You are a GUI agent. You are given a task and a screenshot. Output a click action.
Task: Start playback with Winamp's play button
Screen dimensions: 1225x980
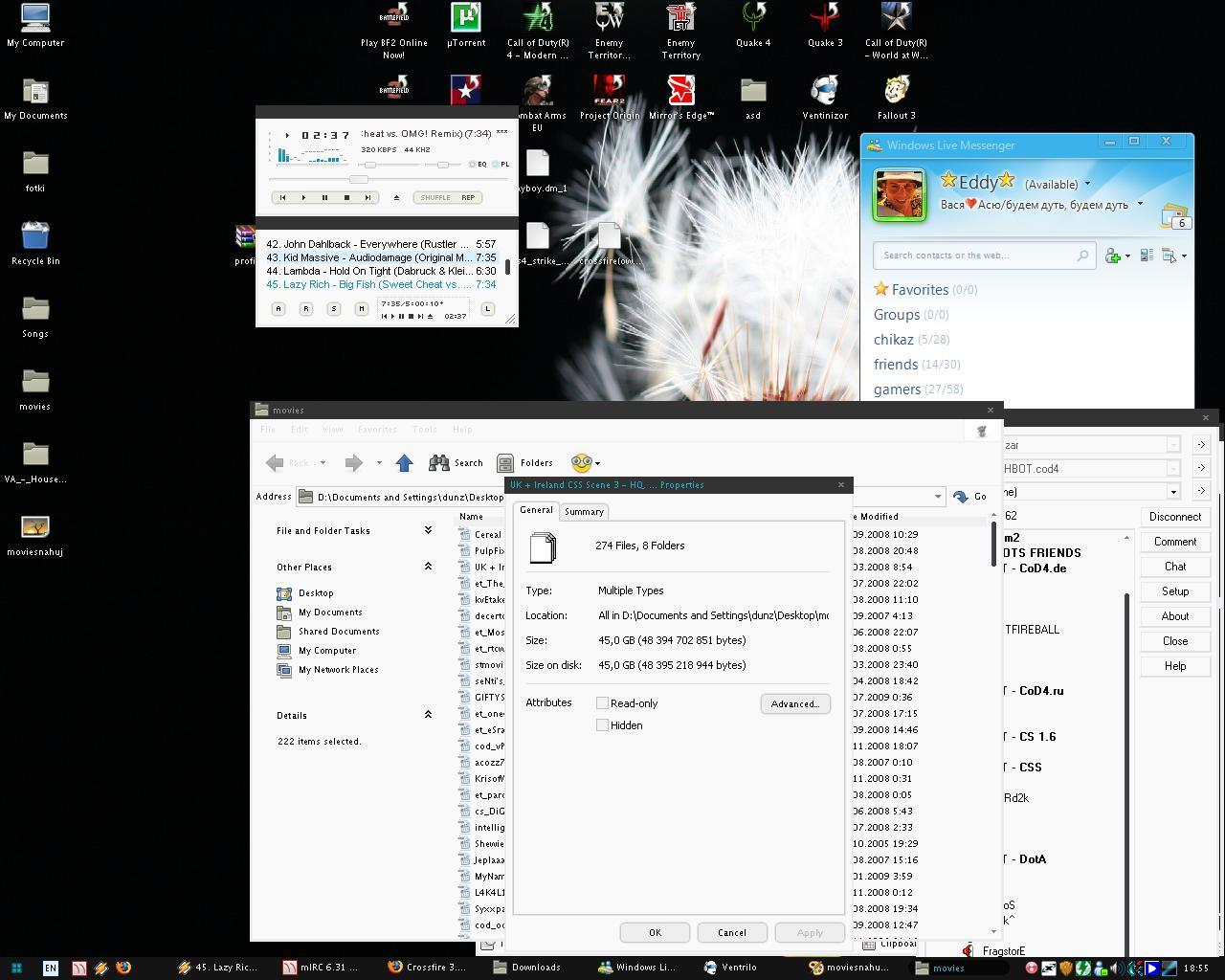coord(303,197)
